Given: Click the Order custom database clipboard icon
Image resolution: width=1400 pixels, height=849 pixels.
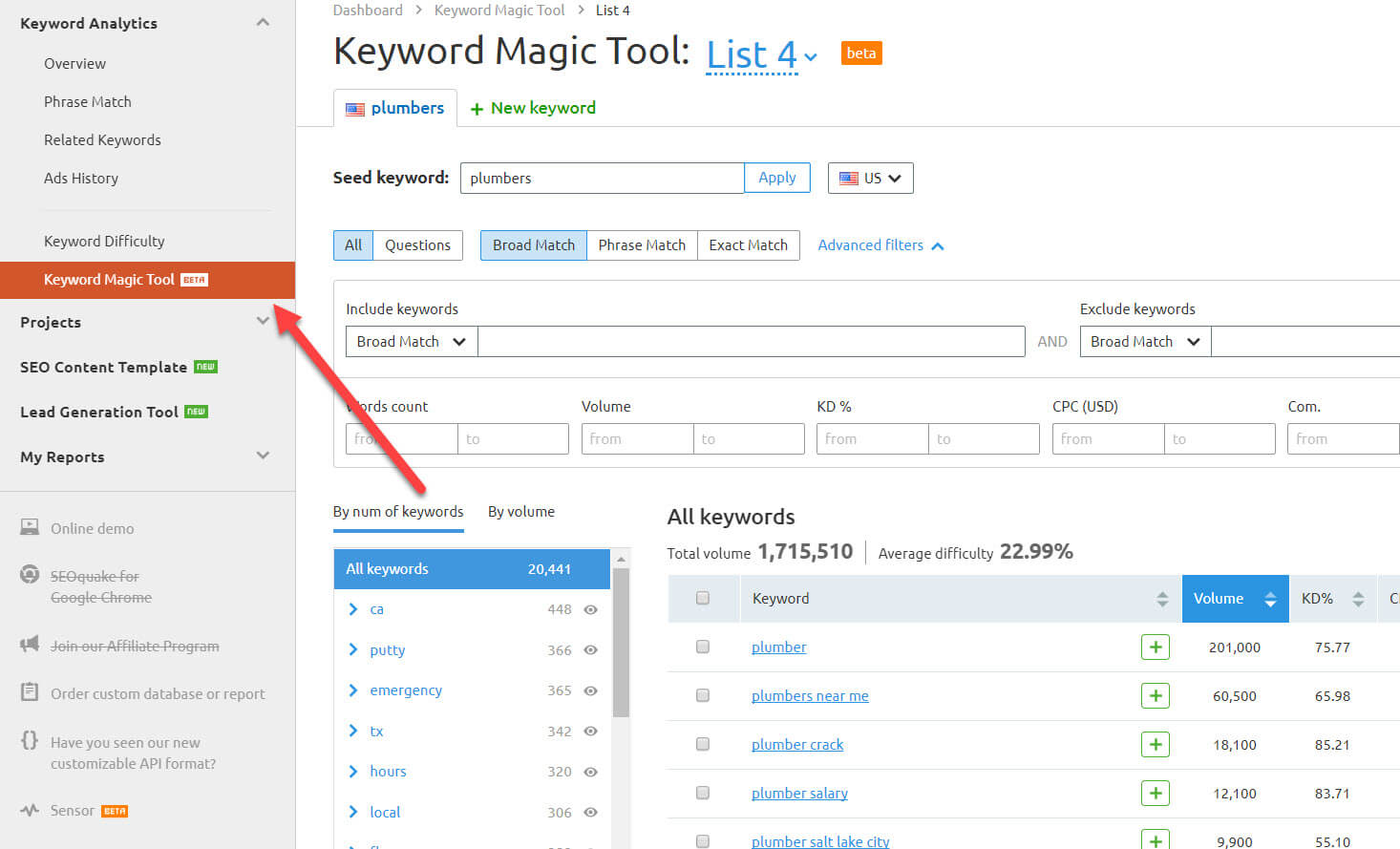Looking at the screenshot, I should [x=30, y=692].
